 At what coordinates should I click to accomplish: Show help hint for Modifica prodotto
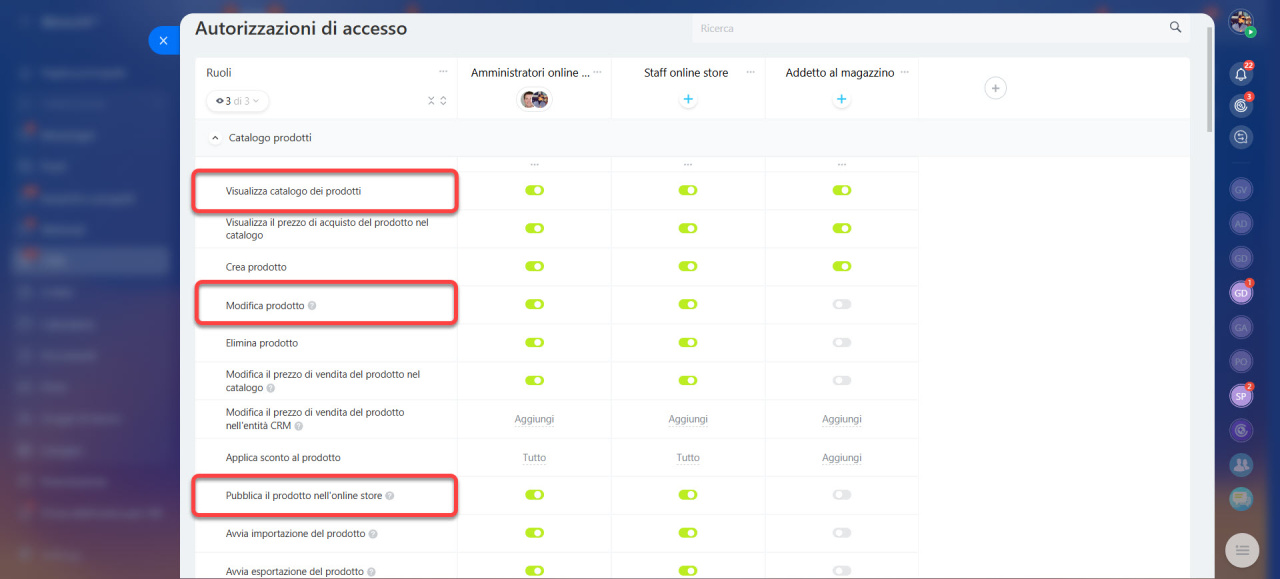click(x=312, y=305)
